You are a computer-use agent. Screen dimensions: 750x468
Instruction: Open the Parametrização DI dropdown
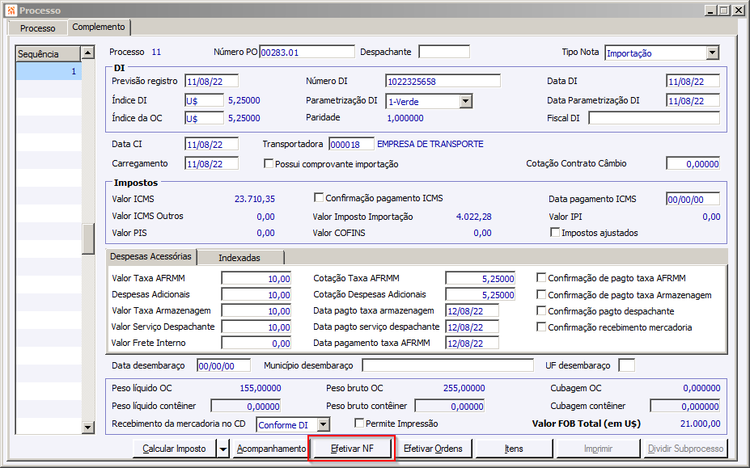[x=465, y=100]
